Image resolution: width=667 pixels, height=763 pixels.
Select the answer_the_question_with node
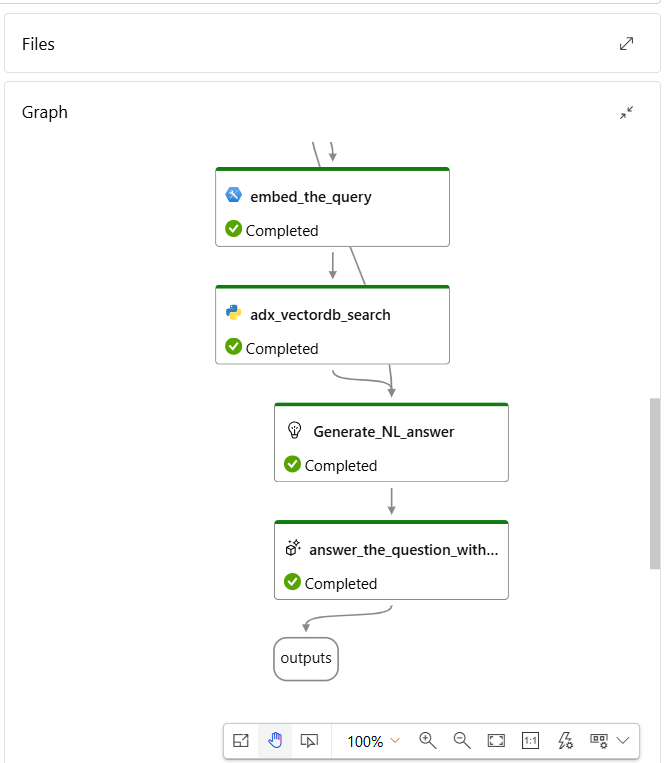[x=391, y=560]
